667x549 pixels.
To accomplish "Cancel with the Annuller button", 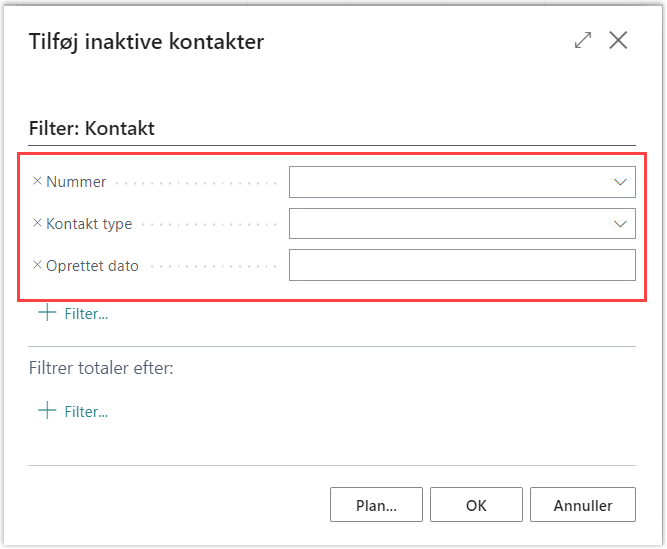I will [x=583, y=505].
